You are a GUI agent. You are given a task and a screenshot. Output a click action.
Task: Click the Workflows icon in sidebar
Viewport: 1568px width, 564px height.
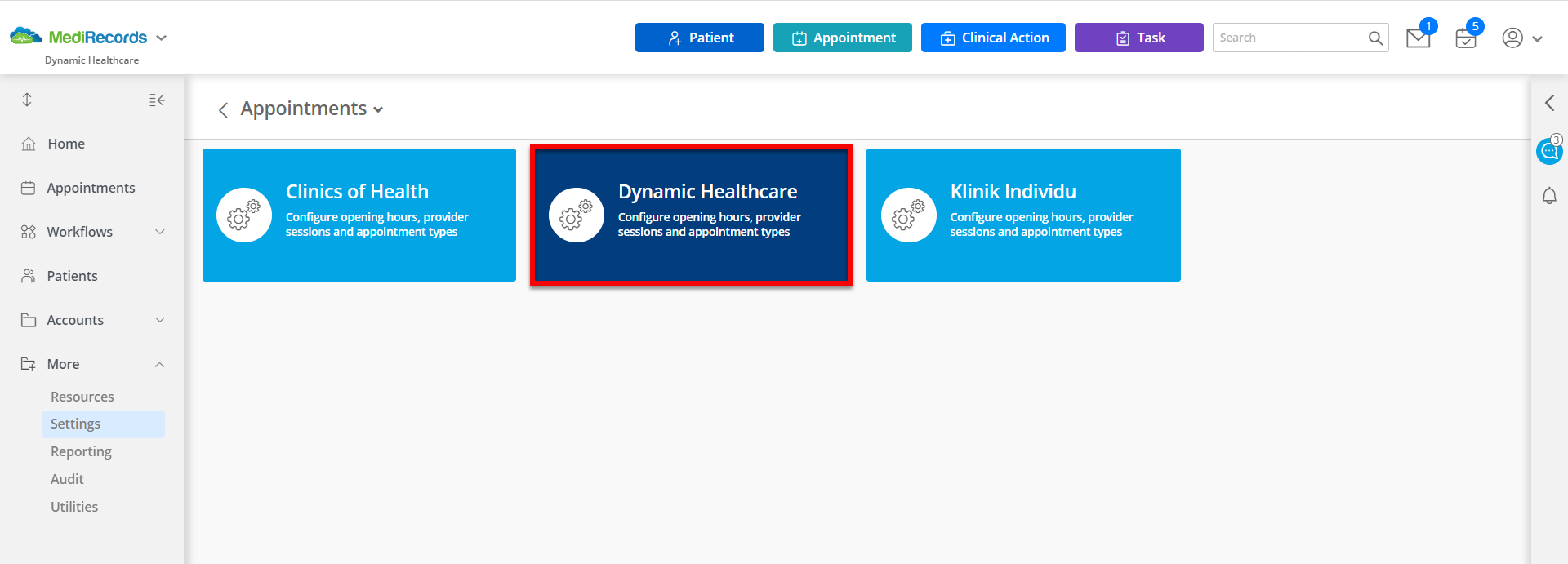tap(29, 232)
